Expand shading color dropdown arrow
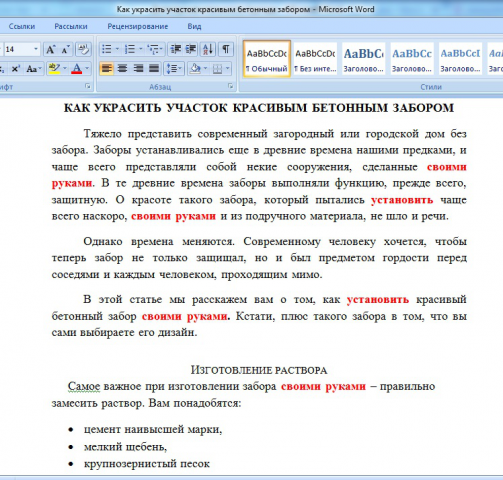The width and height of the screenshot is (503, 480). pyautogui.click(x=205, y=69)
